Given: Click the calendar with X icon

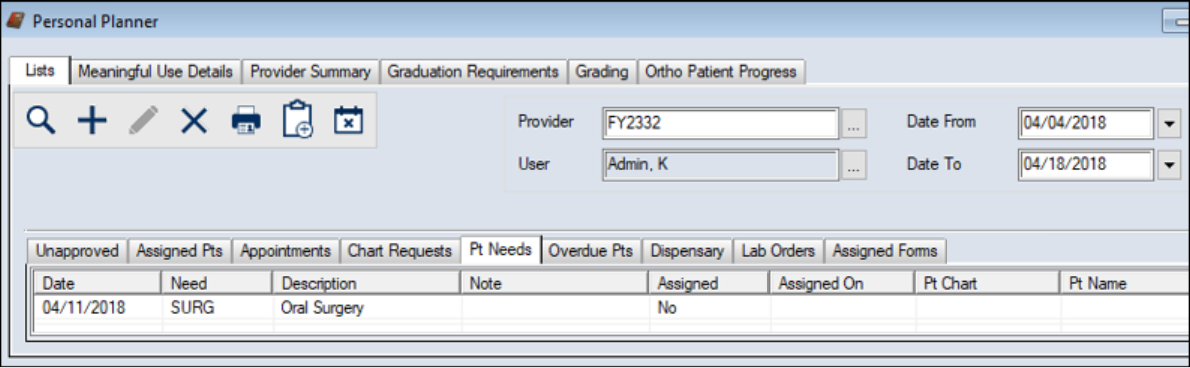Looking at the screenshot, I should tap(349, 121).
